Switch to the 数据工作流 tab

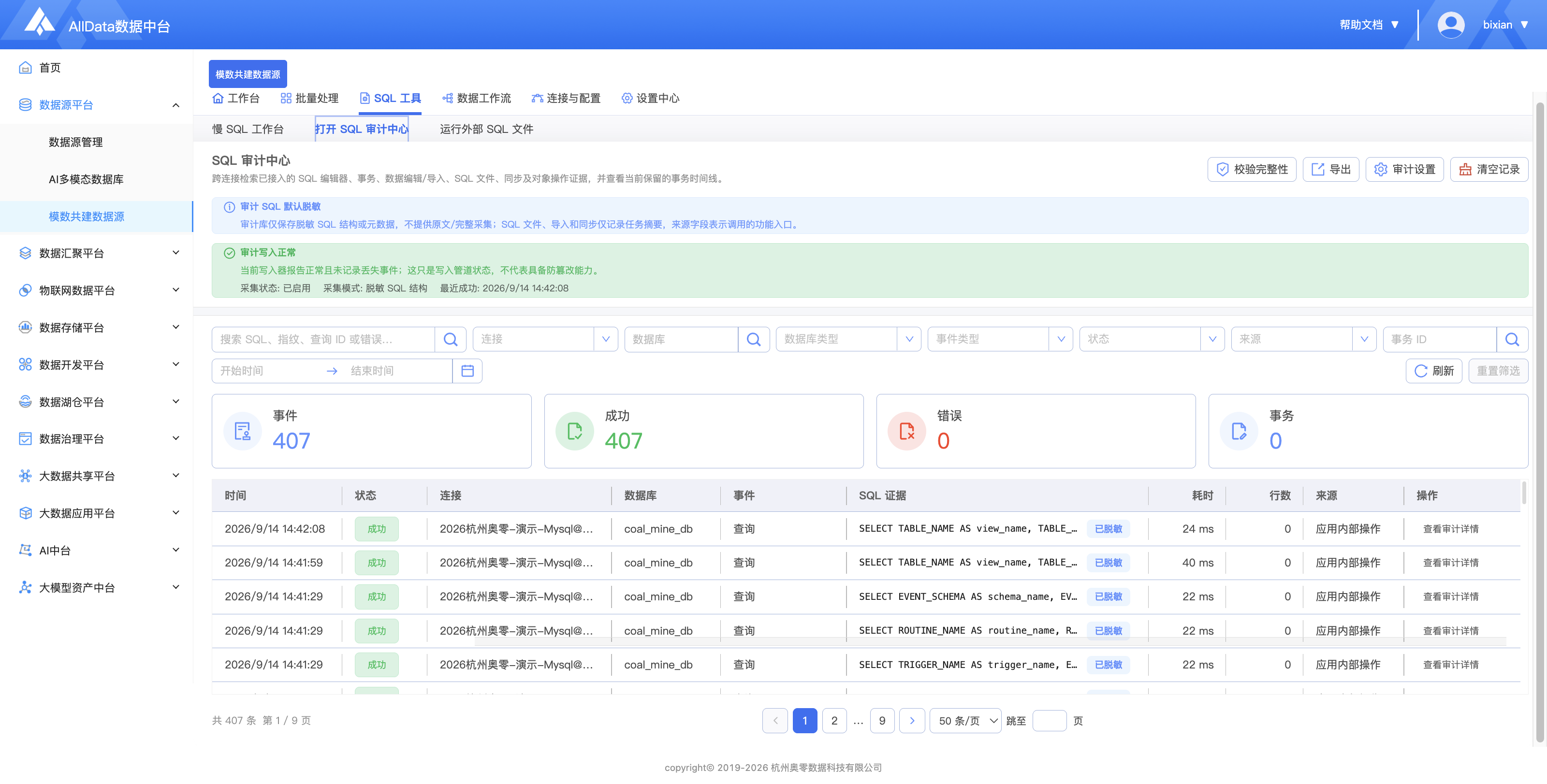[x=476, y=98]
